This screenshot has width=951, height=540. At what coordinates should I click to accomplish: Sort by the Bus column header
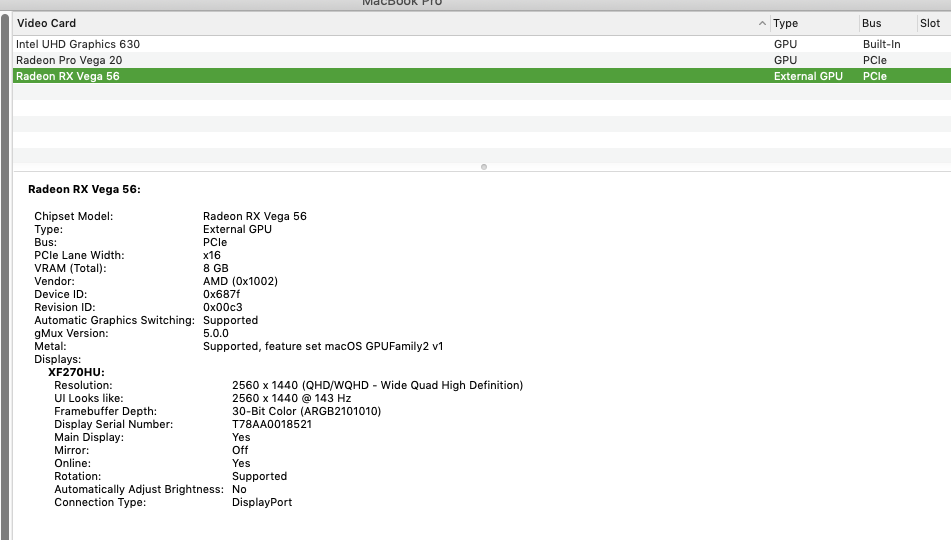tap(888, 23)
